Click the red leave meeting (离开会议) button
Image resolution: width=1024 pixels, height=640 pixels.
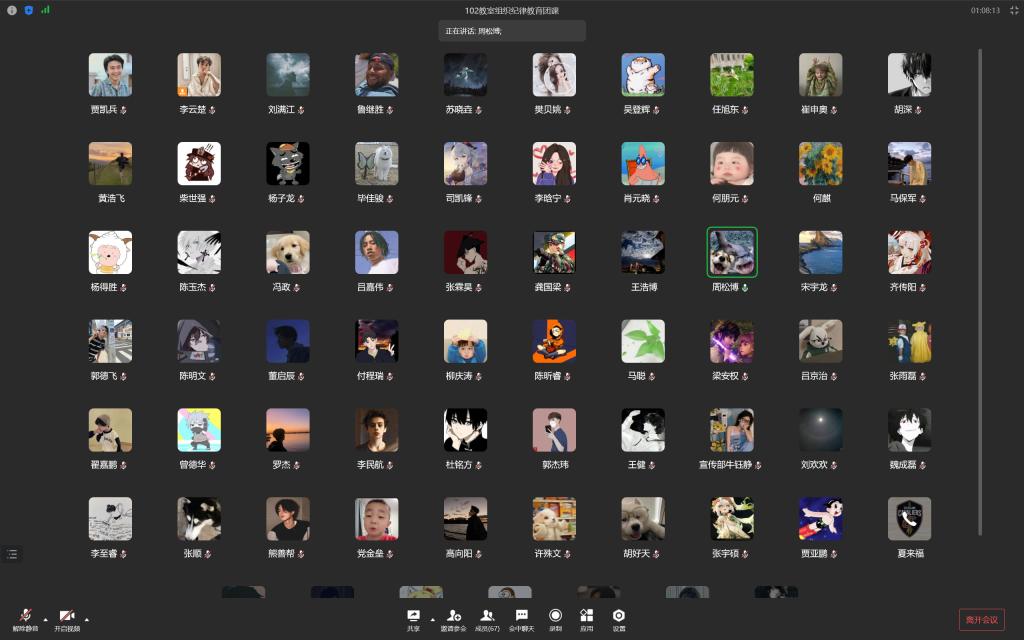point(981,620)
